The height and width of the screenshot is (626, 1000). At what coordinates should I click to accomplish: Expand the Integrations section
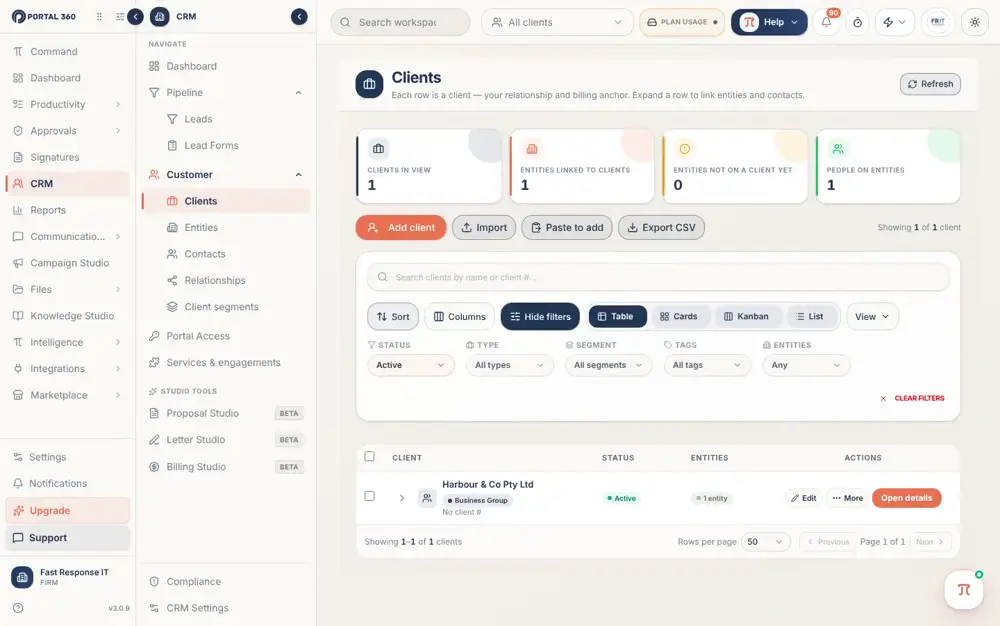[x=67, y=369]
